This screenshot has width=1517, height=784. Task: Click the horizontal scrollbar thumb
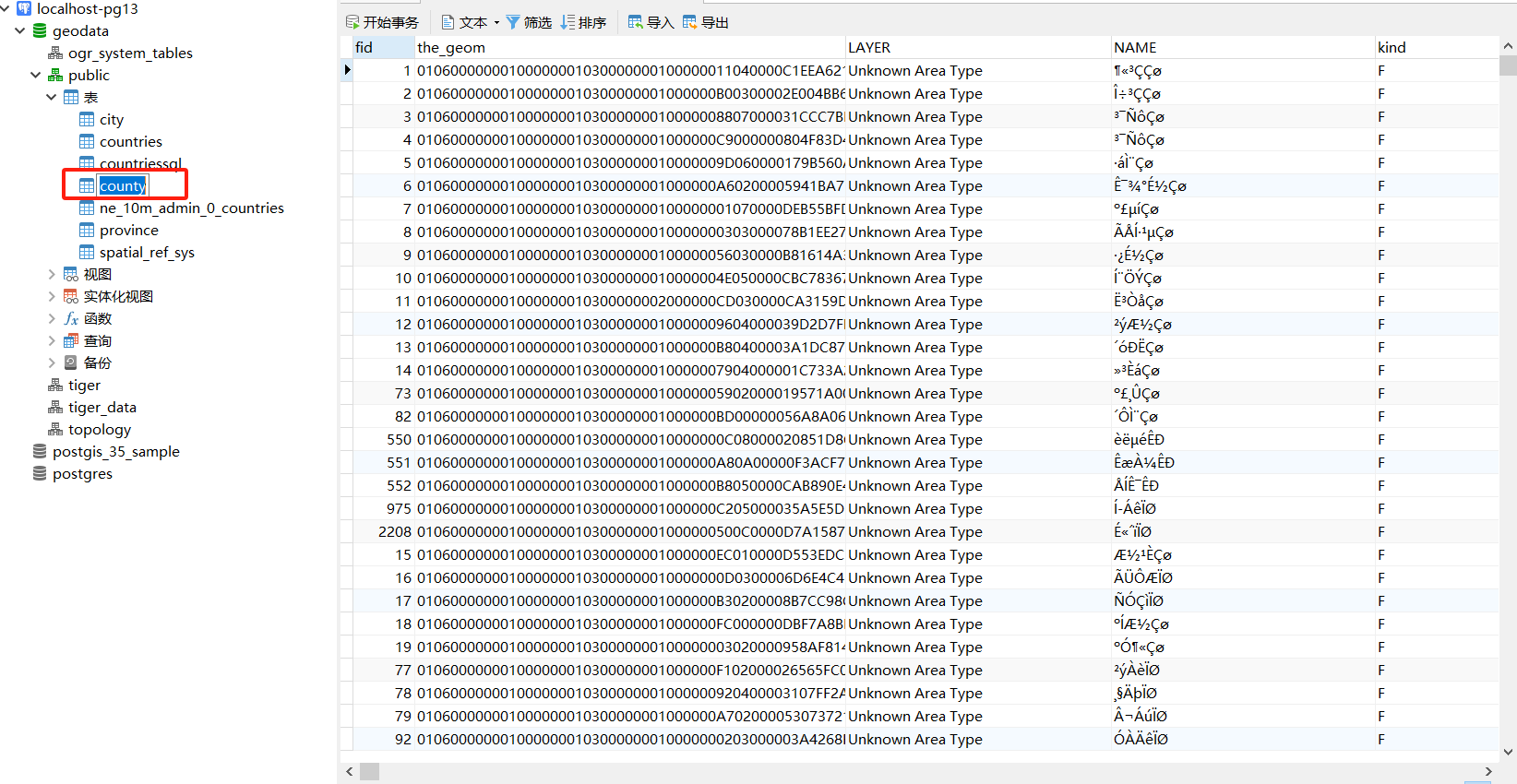pyautogui.click(x=369, y=771)
